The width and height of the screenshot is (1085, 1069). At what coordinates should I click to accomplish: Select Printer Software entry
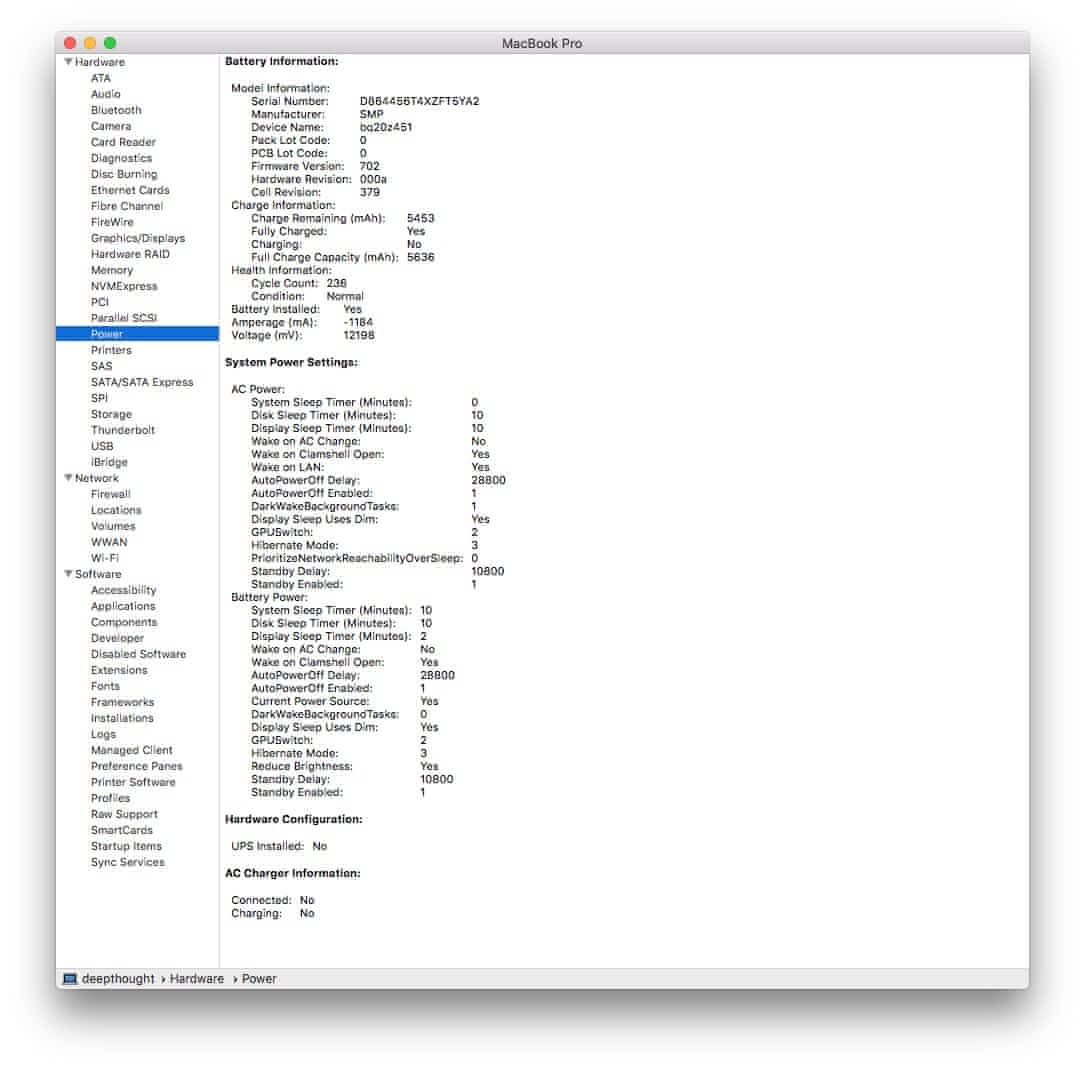point(133,782)
